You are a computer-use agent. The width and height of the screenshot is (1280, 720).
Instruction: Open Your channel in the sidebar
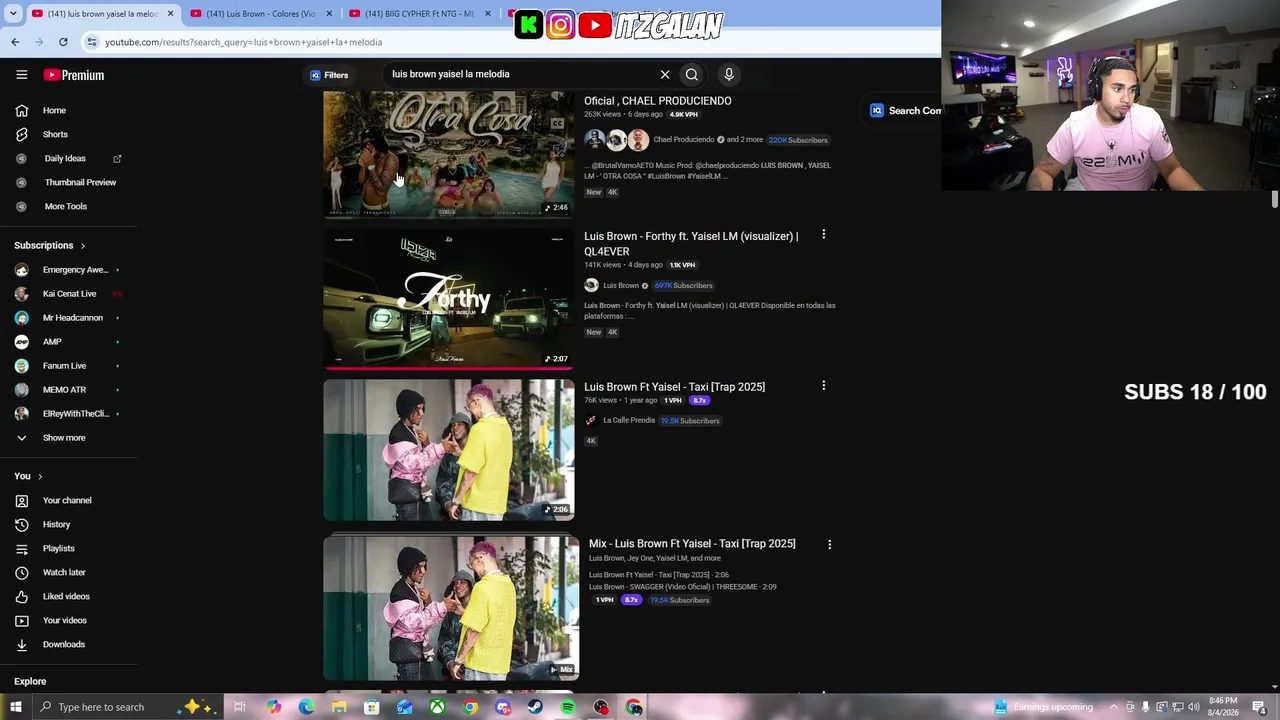pos(68,500)
